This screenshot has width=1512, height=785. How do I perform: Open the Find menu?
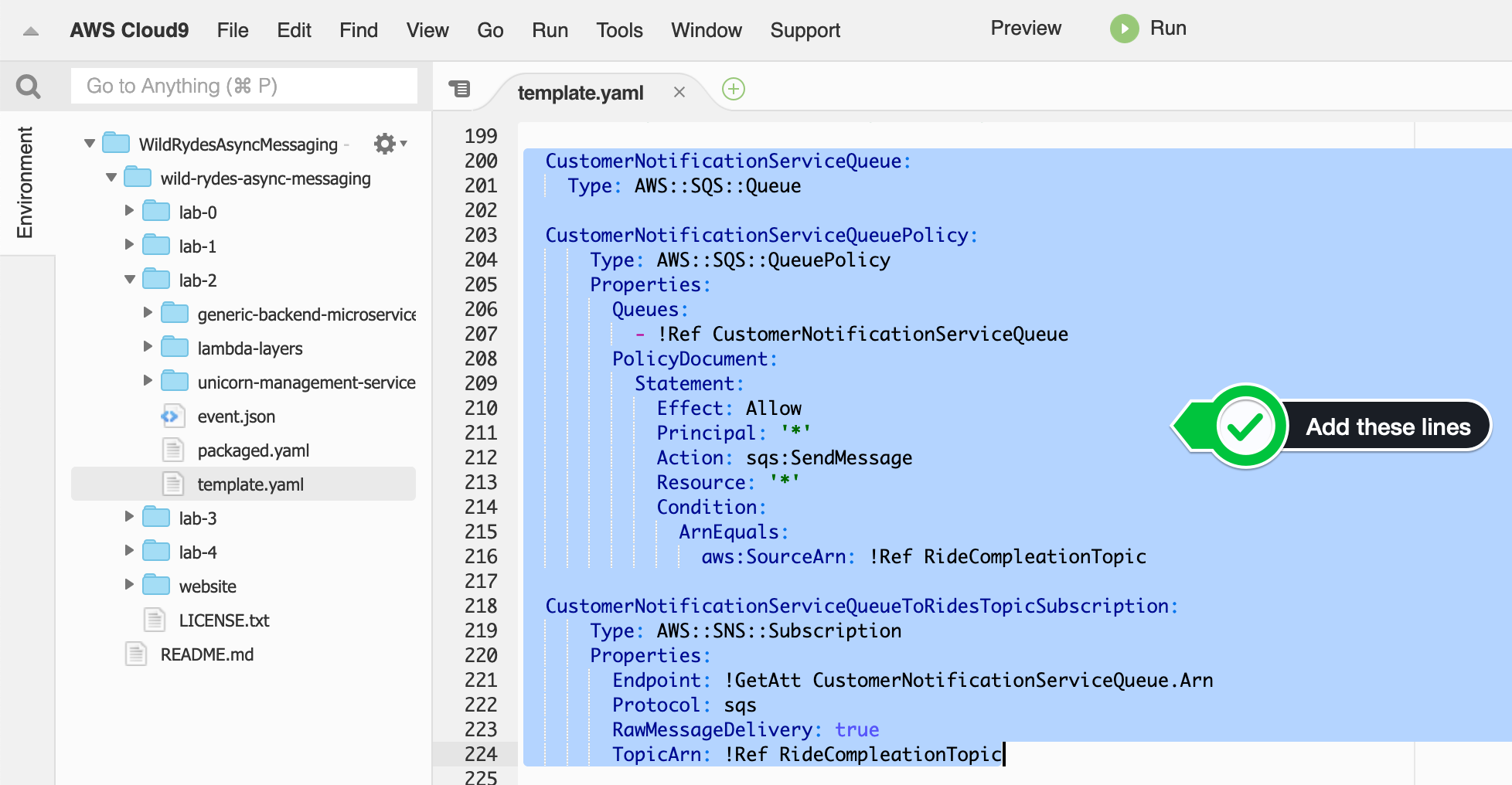coord(359,30)
